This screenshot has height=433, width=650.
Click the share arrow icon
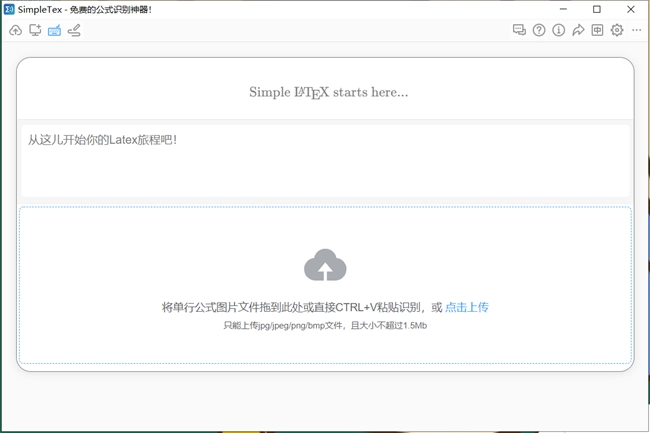578,30
